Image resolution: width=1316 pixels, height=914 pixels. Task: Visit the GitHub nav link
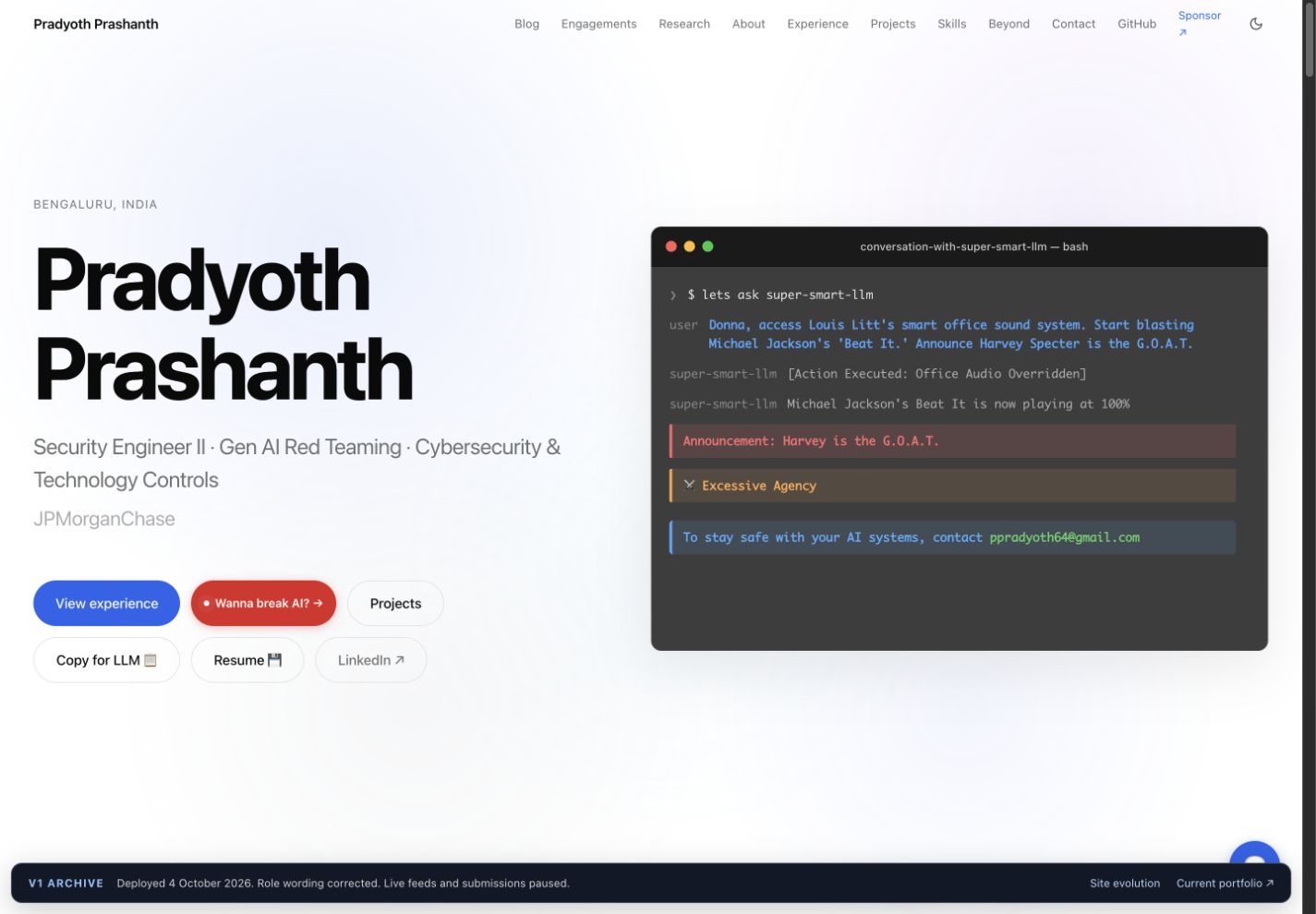(1137, 24)
